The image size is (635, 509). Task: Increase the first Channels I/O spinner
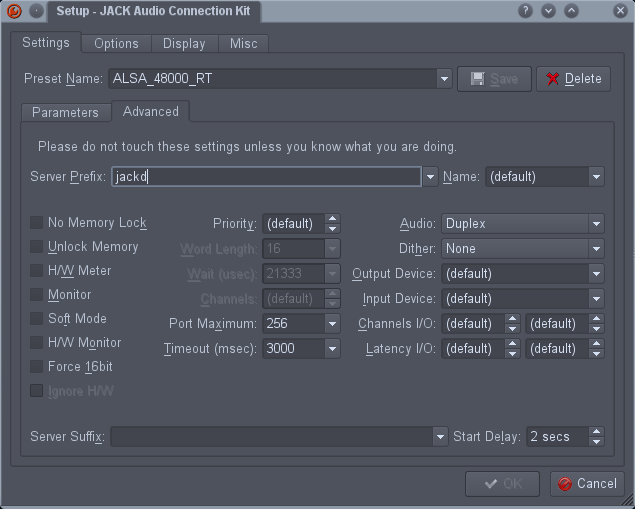[x=512, y=319]
